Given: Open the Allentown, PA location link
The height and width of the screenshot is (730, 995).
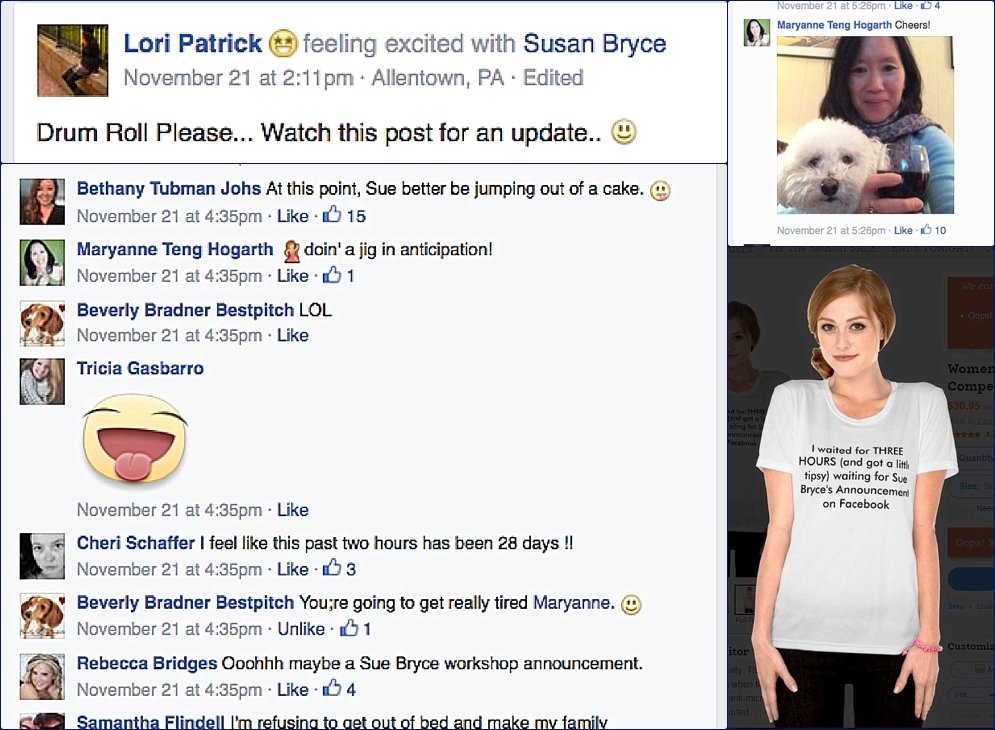Looking at the screenshot, I should (437, 77).
